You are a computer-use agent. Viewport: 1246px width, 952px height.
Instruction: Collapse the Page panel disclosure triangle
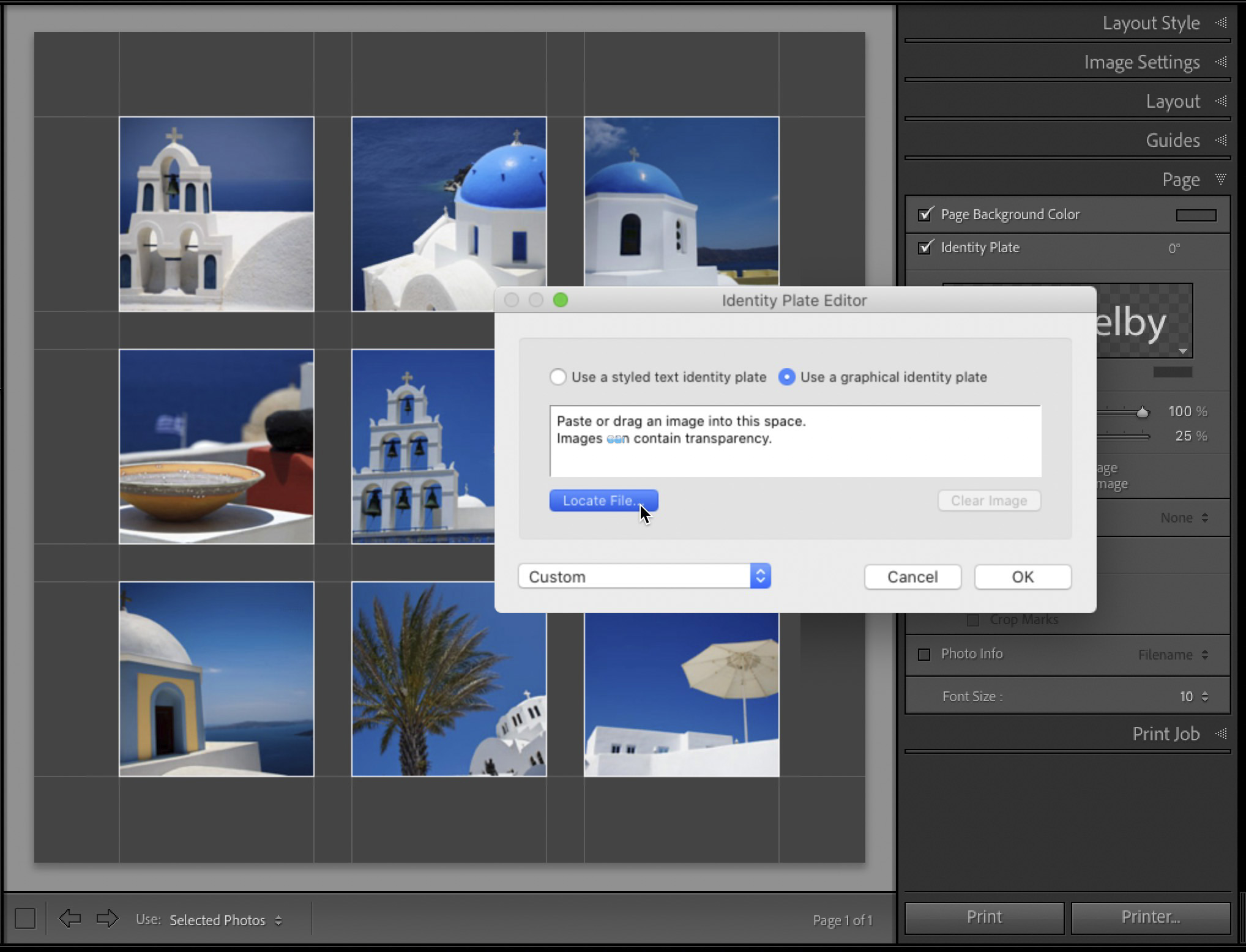click(1220, 179)
